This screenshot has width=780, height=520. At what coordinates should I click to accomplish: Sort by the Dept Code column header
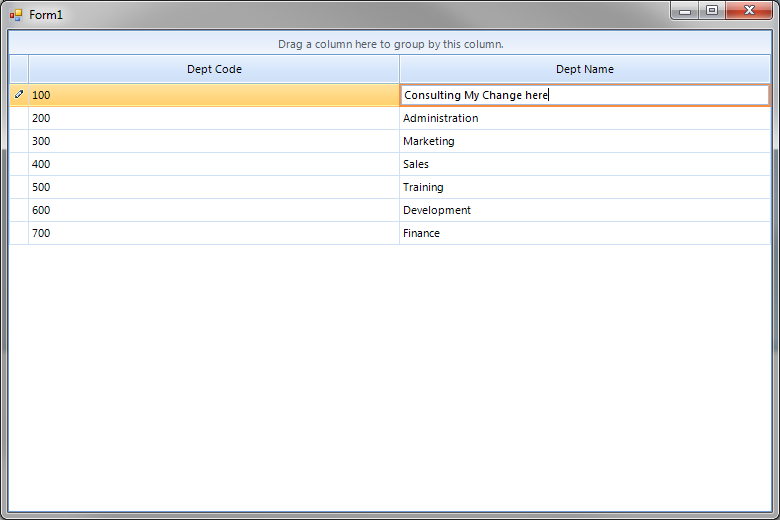(214, 69)
